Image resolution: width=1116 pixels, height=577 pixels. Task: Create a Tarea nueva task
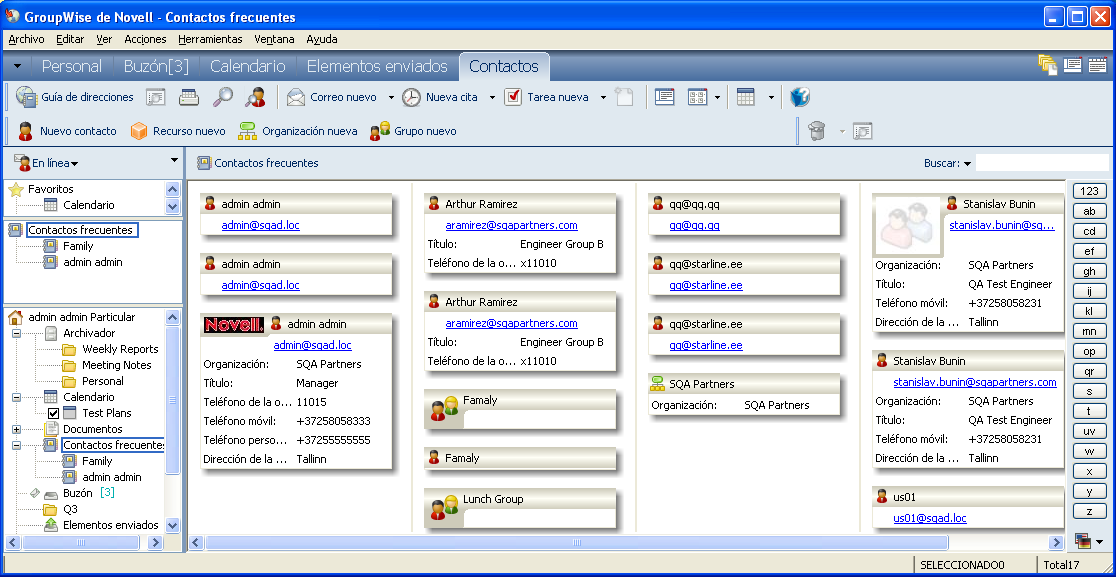pyautogui.click(x=547, y=97)
